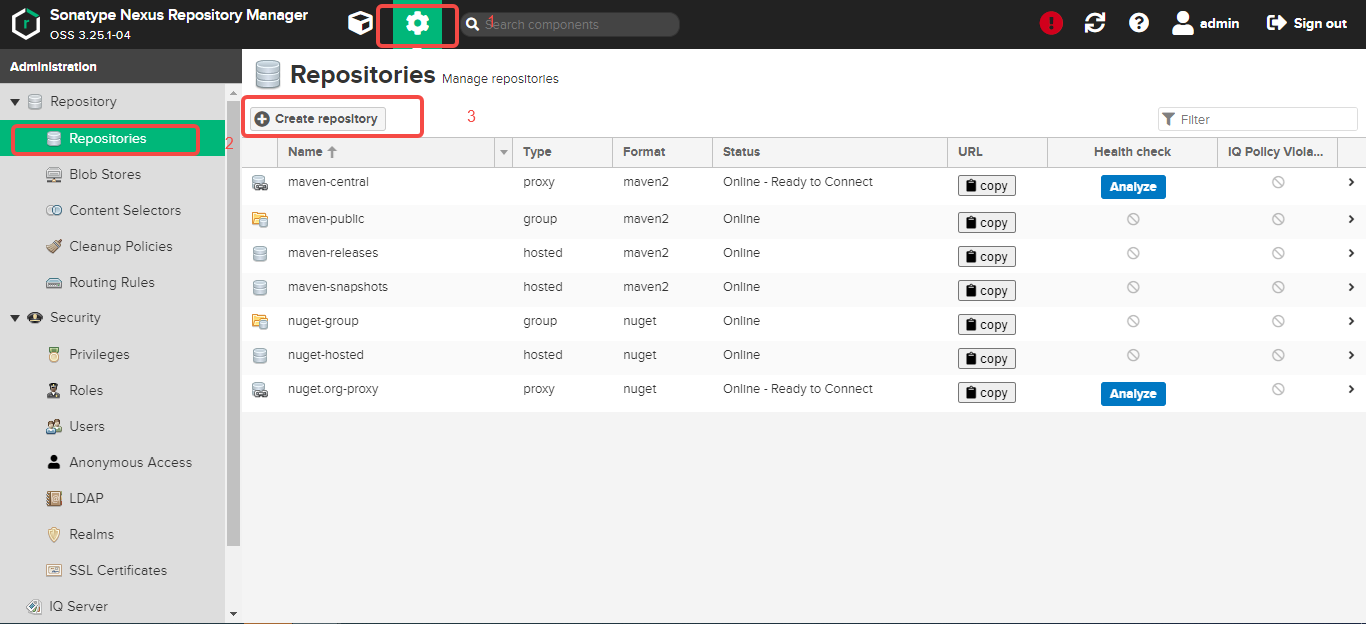Click the IQ Policy Violations column header
This screenshot has height=624, width=1366.
pyautogui.click(x=1277, y=152)
